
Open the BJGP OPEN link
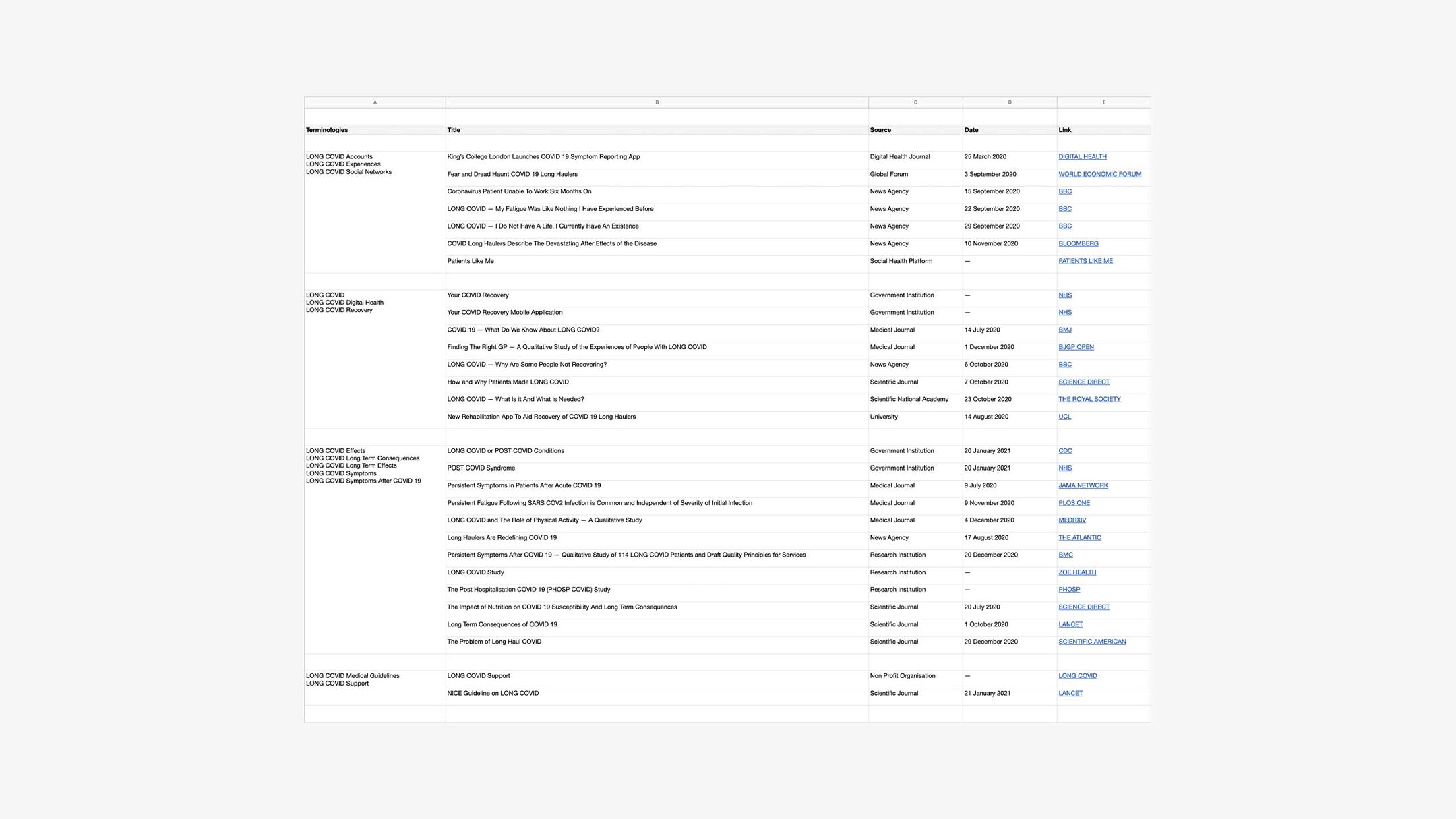tap(1076, 348)
